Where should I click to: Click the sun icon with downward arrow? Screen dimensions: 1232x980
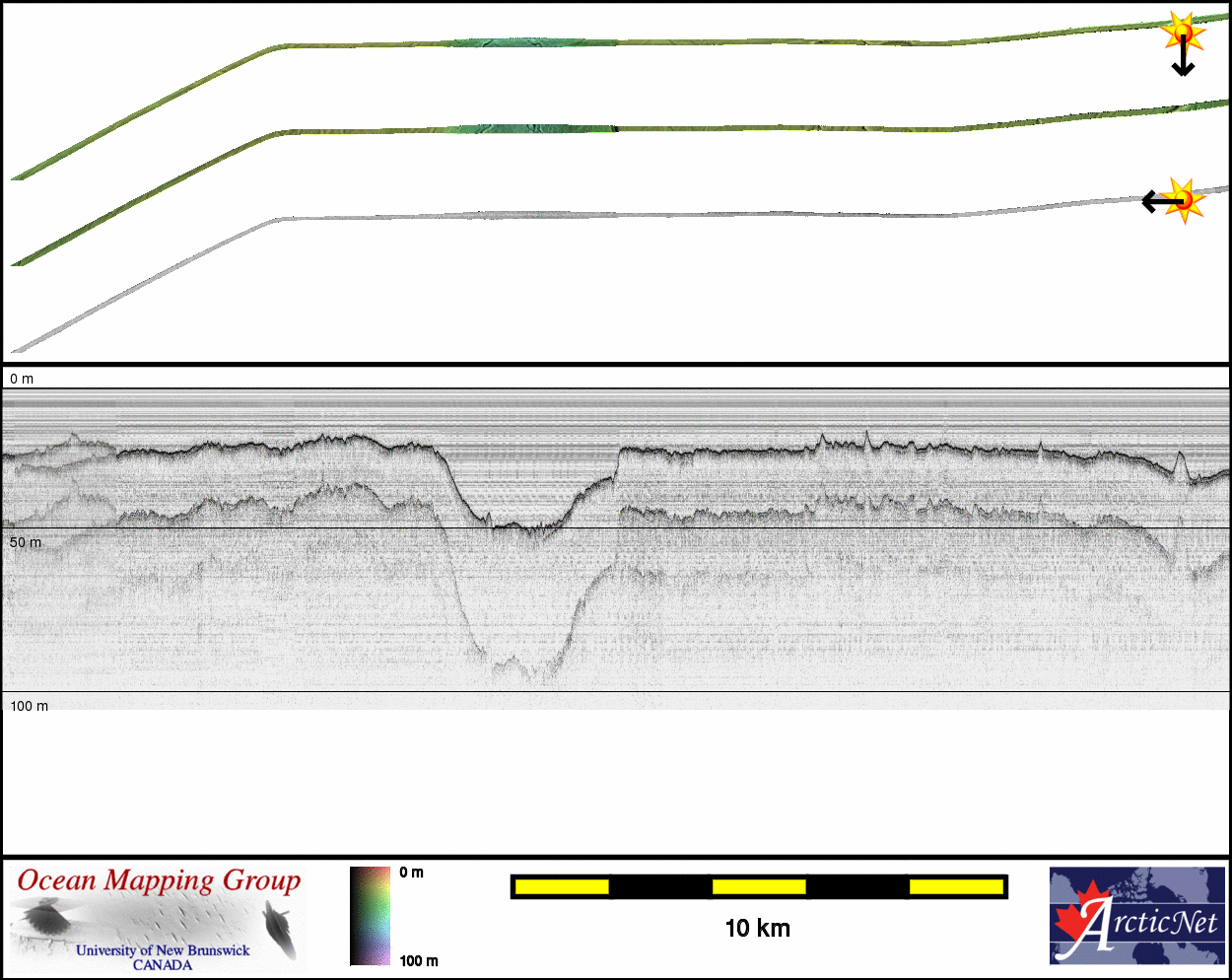point(1182,33)
